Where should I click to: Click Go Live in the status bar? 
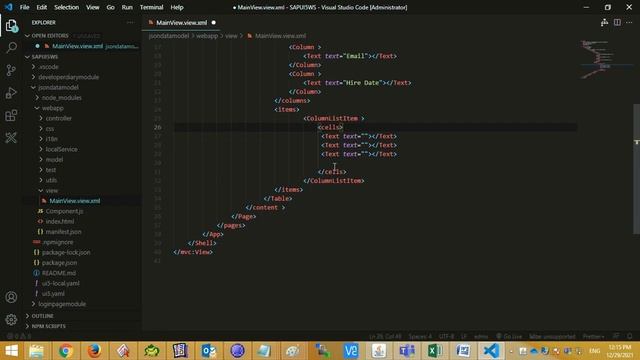click(x=509, y=336)
